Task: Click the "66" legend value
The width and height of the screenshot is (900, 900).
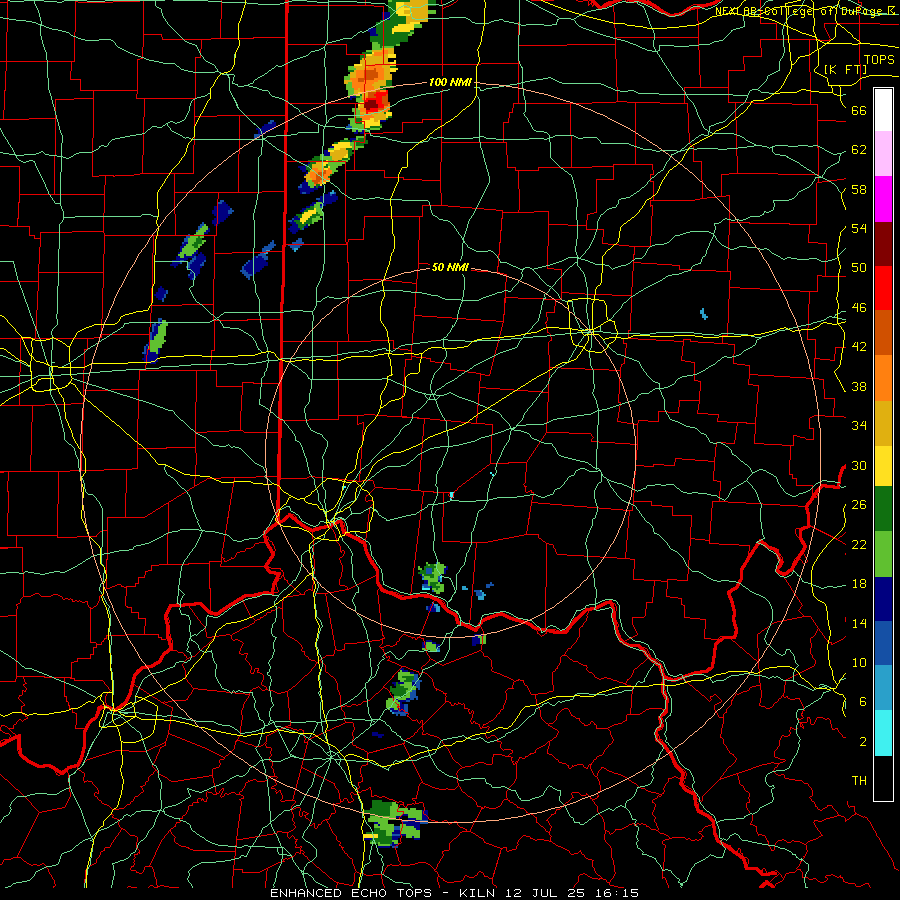Action: point(859,110)
